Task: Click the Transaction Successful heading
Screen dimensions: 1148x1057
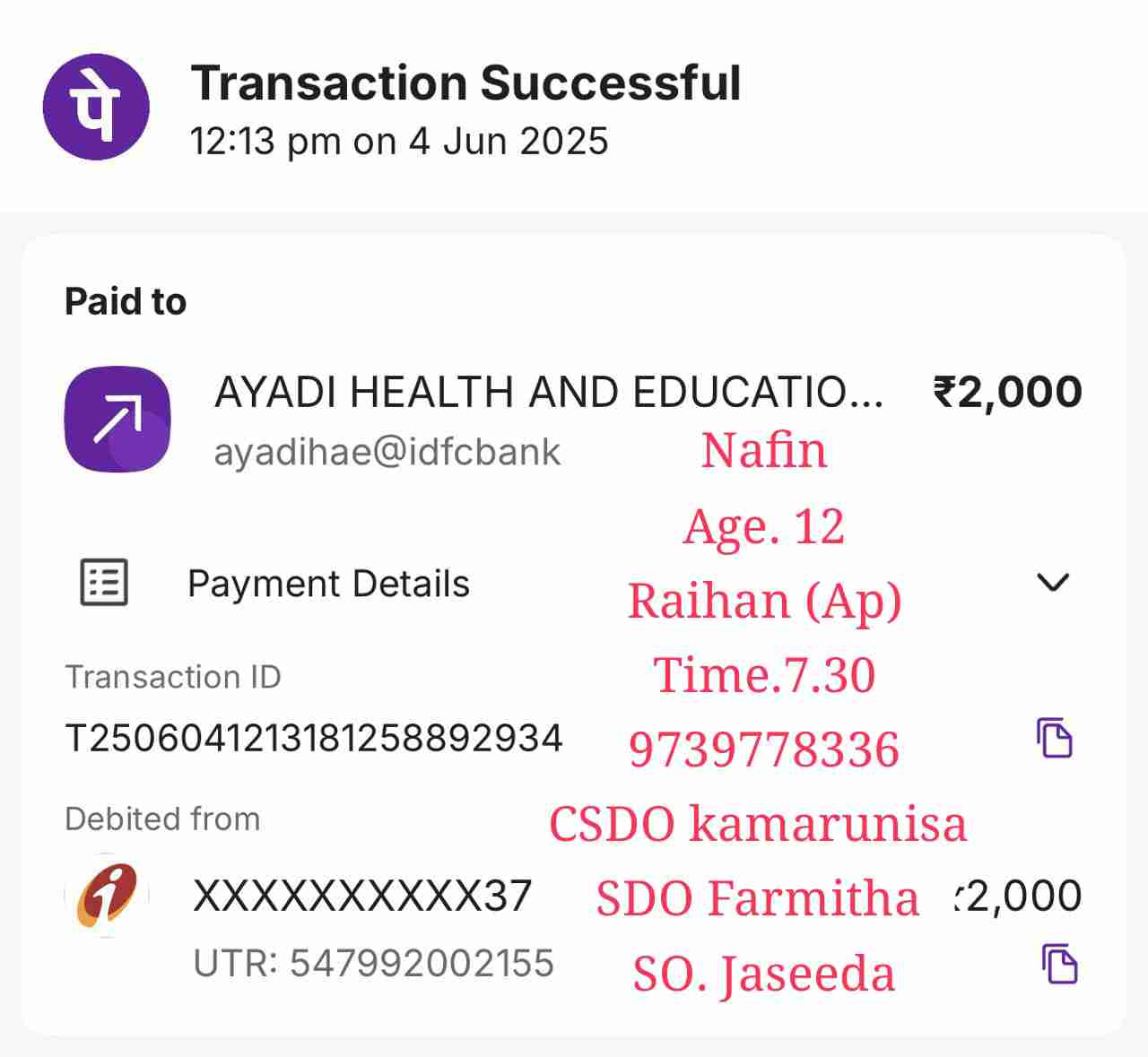Action: click(x=465, y=83)
